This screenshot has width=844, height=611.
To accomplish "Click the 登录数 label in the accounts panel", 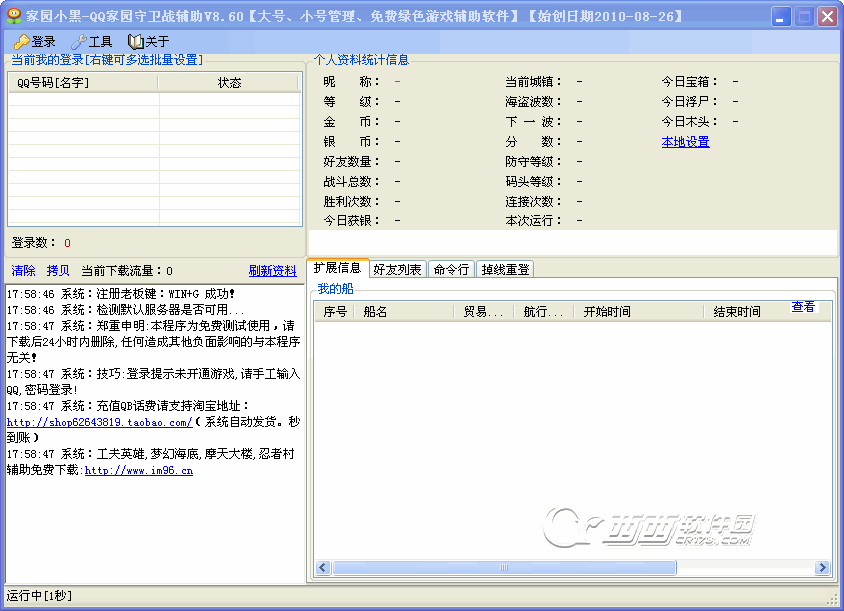I will [33, 243].
